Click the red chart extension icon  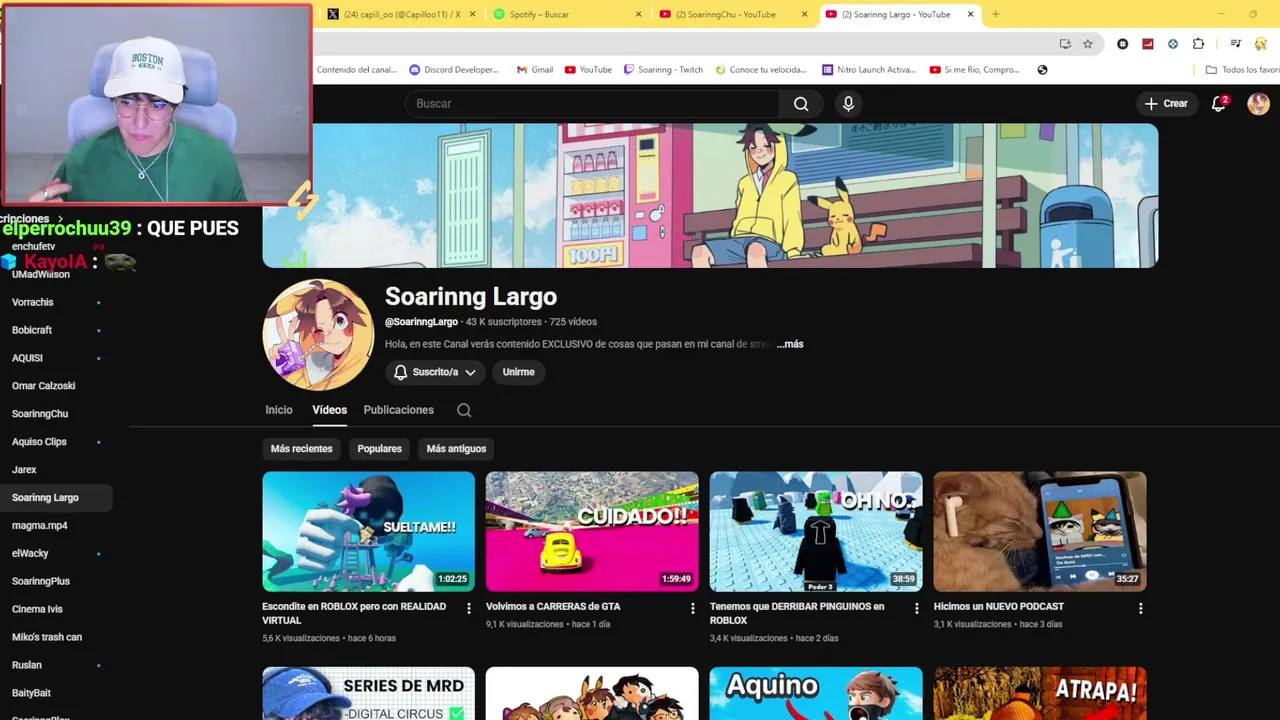click(1148, 44)
